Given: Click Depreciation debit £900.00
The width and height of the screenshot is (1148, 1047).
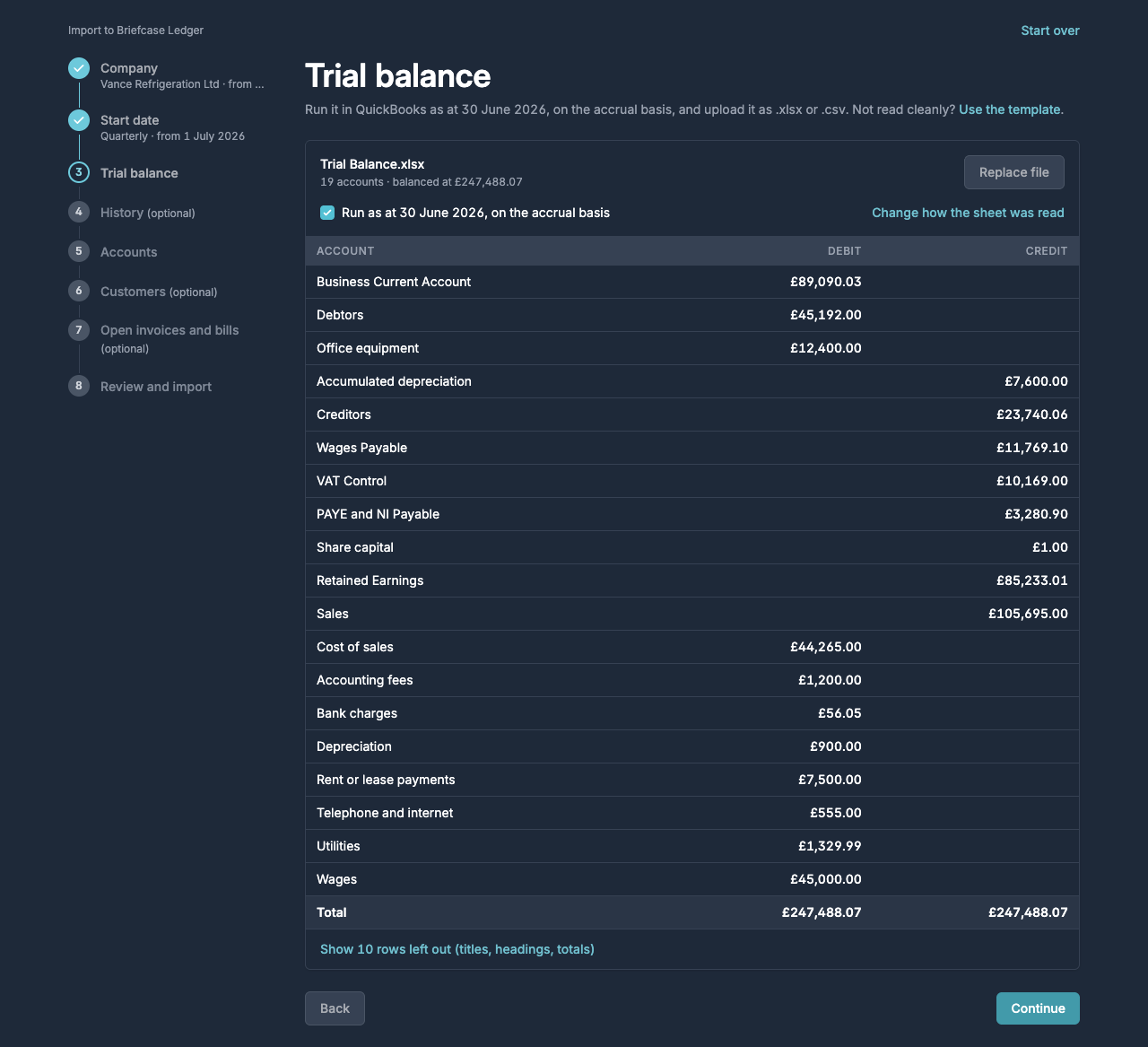Looking at the screenshot, I should pos(836,746).
